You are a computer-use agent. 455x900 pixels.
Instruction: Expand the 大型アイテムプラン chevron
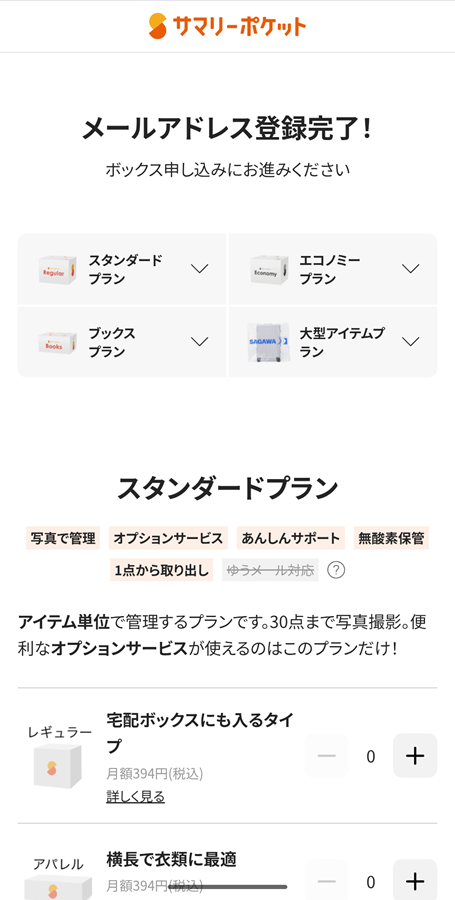click(x=410, y=342)
